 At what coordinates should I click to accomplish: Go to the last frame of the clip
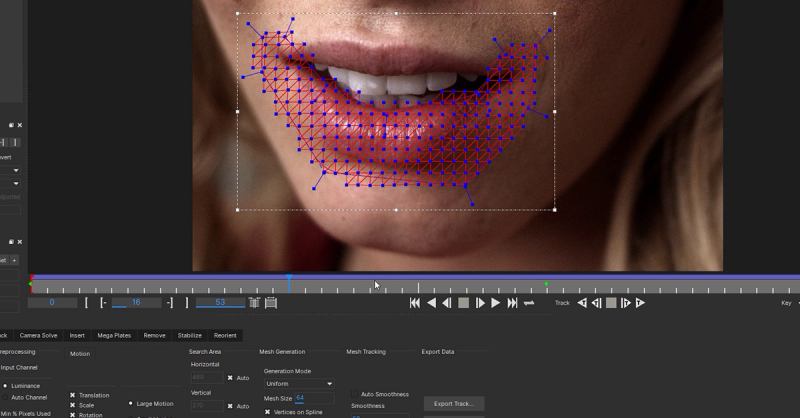tap(512, 303)
